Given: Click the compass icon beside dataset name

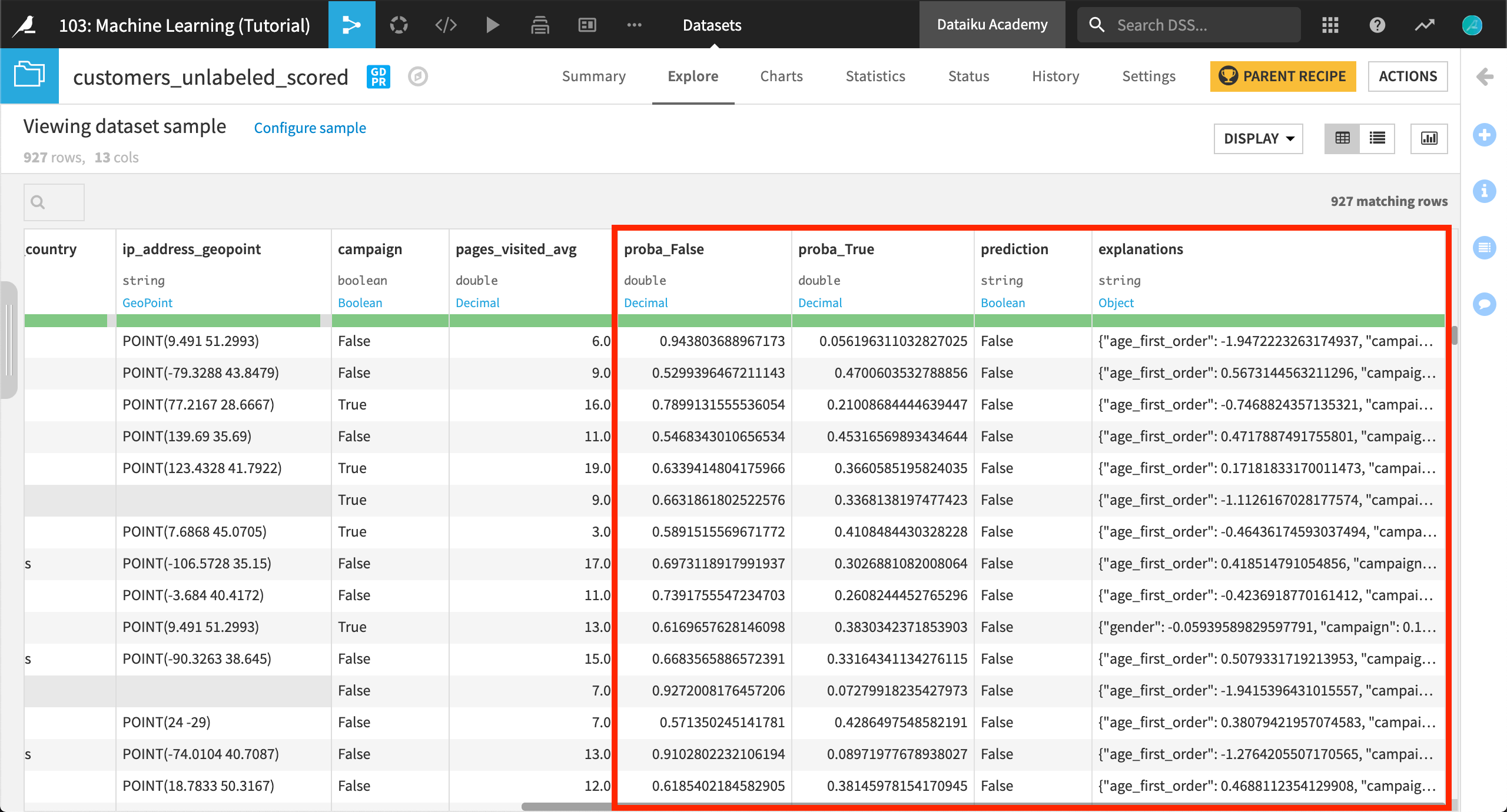Looking at the screenshot, I should point(418,76).
